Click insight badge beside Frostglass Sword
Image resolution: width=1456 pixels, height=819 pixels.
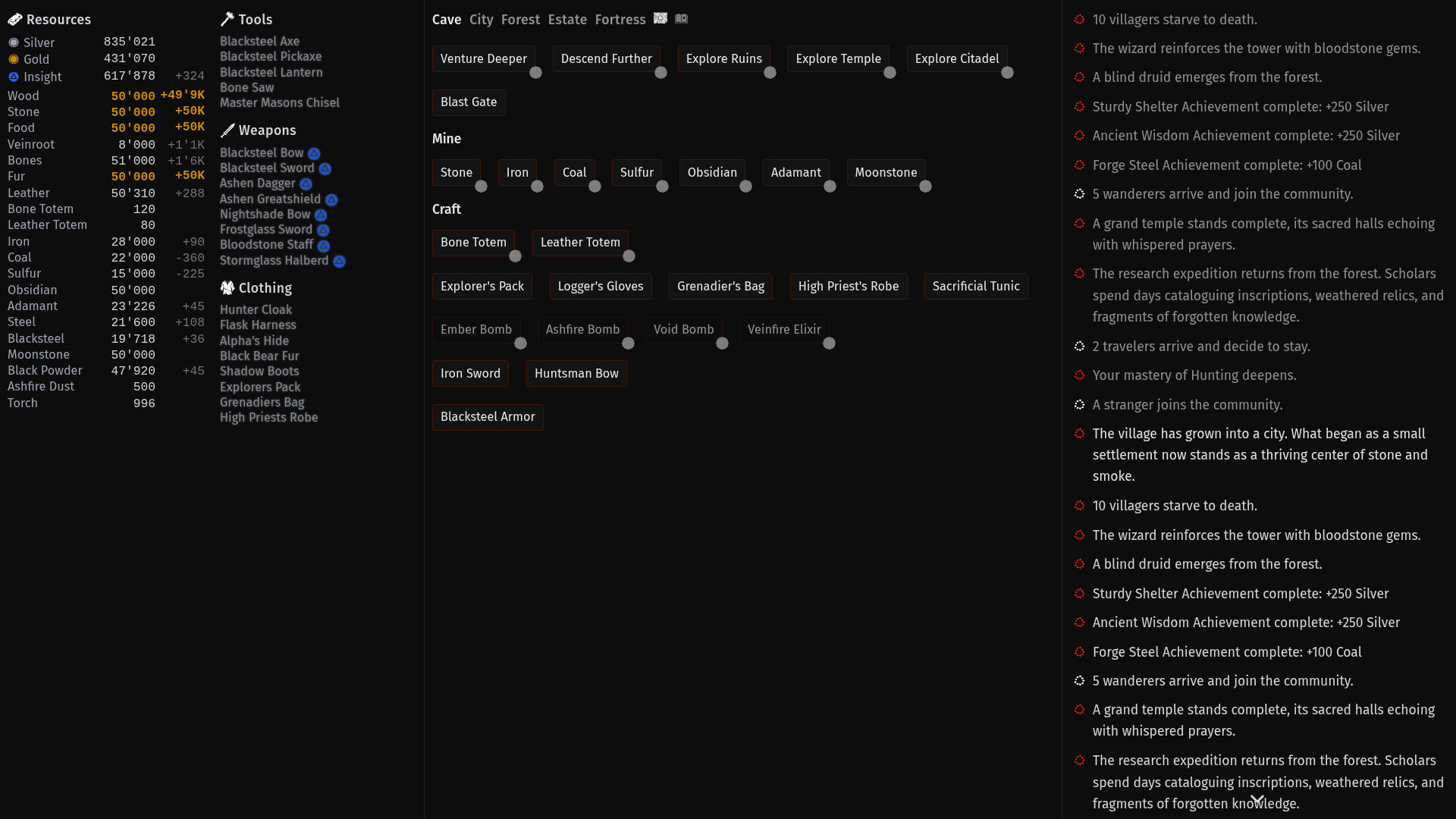pyautogui.click(x=323, y=230)
